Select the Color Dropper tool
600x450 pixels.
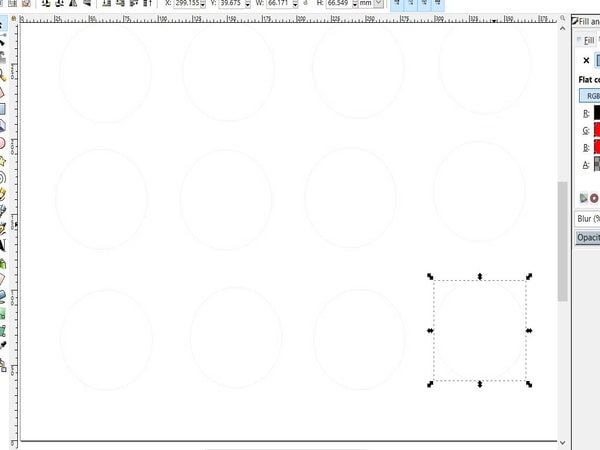tap(2, 346)
